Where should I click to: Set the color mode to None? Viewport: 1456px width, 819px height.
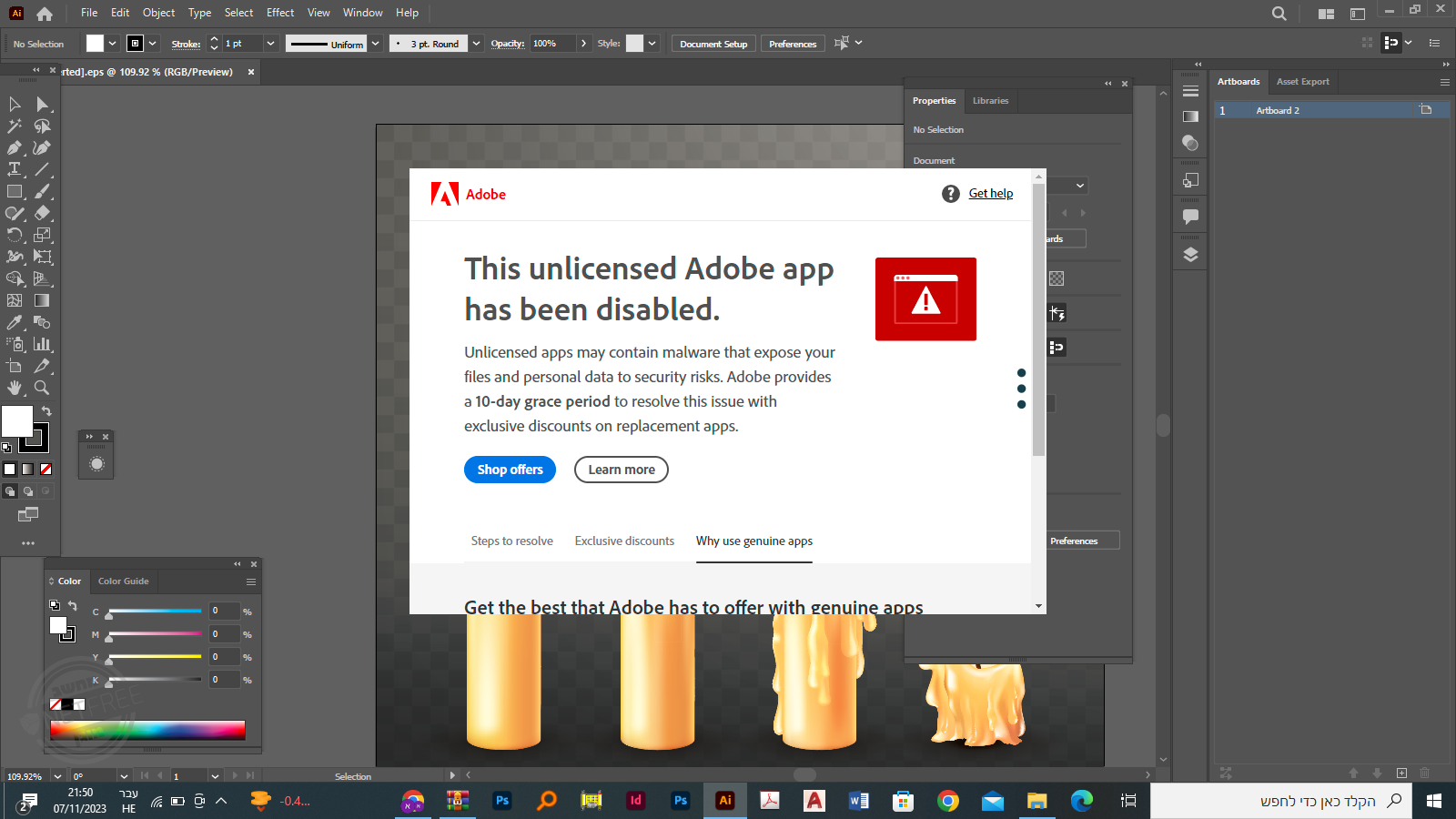click(x=45, y=470)
